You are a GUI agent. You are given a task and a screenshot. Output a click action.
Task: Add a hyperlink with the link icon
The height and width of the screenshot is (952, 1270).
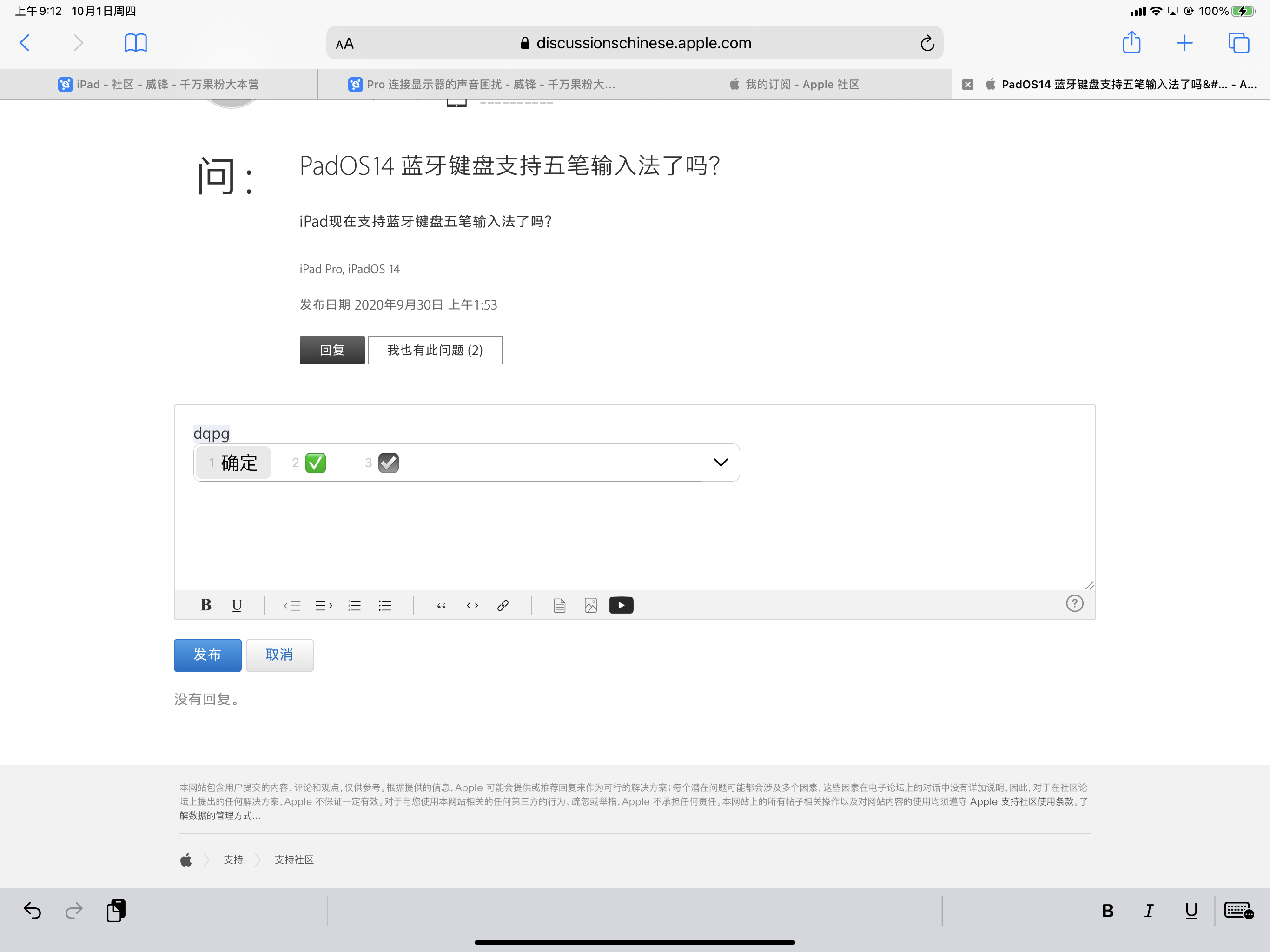503,605
